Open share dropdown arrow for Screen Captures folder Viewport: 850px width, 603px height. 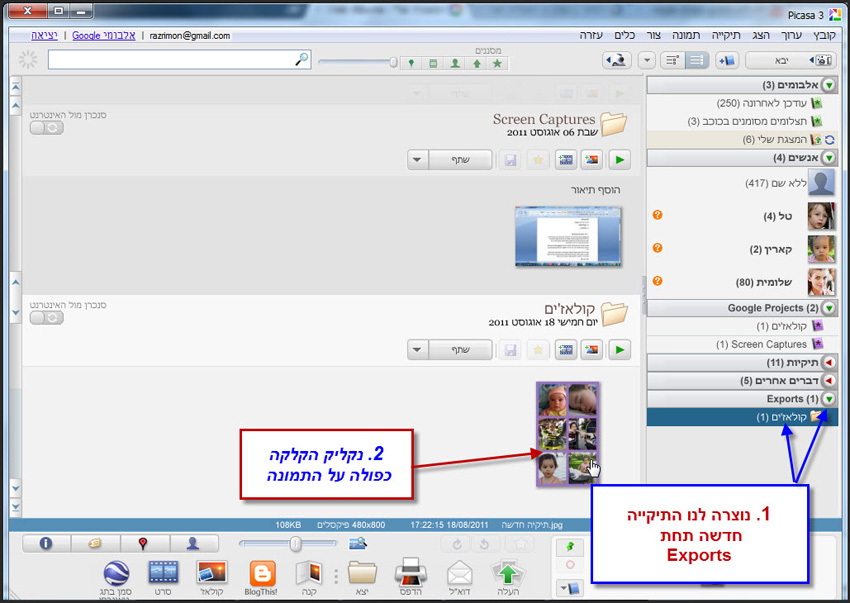click(417, 159)
